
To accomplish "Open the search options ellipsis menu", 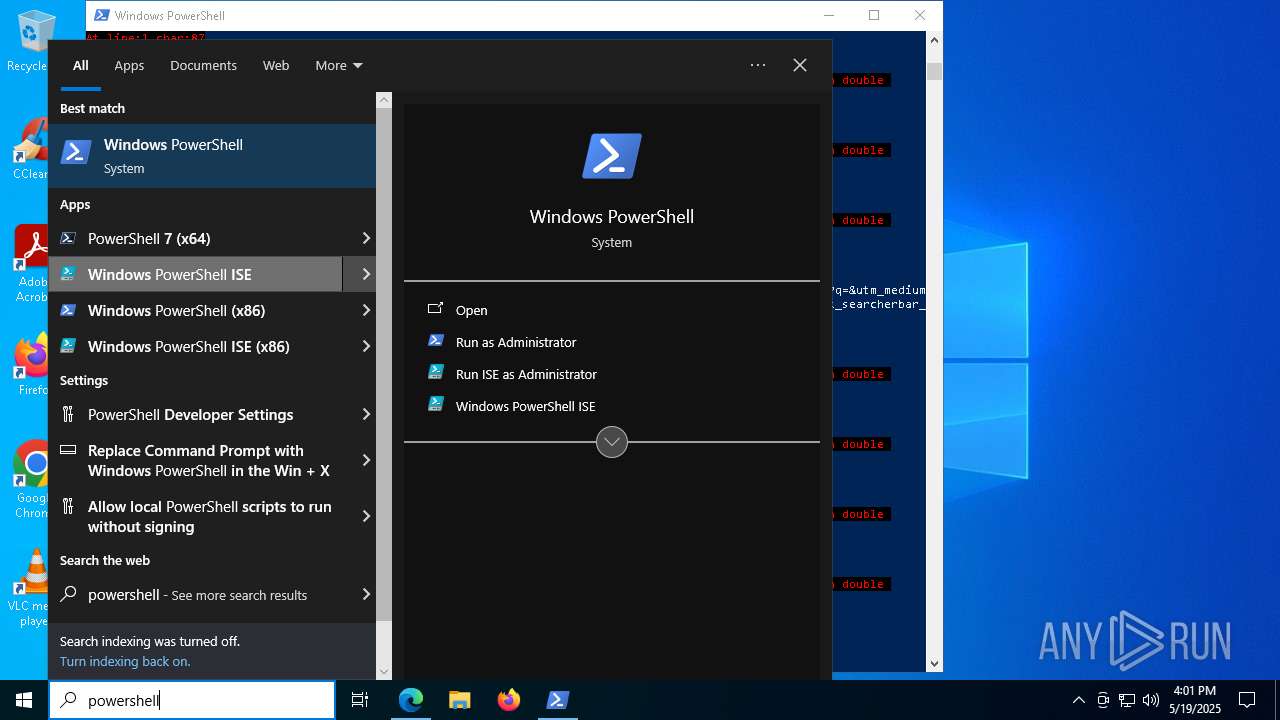I will click(x=758, y=65).
